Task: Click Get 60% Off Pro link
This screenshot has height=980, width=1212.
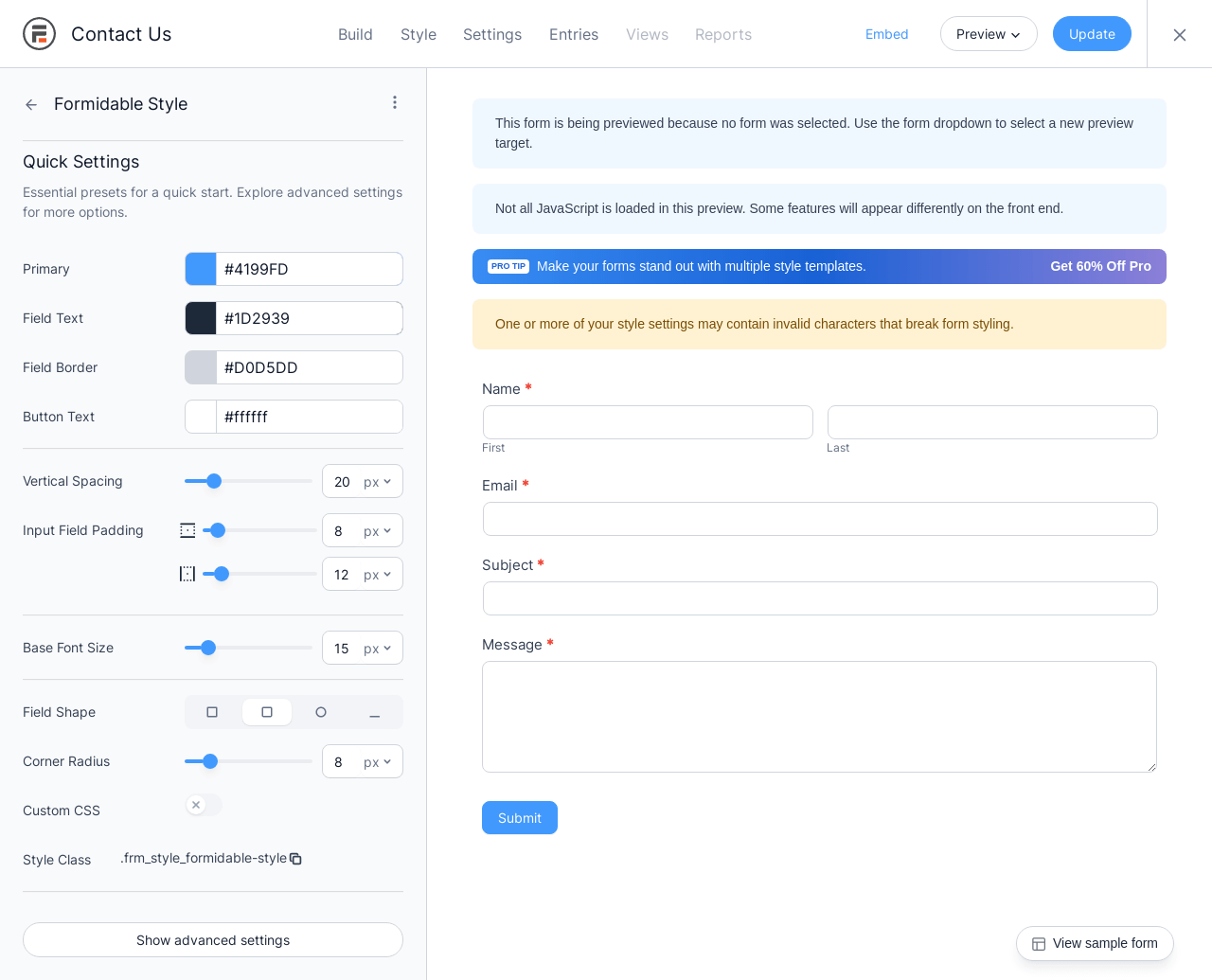Action: pyautogui.click(x=1100, y=266)
